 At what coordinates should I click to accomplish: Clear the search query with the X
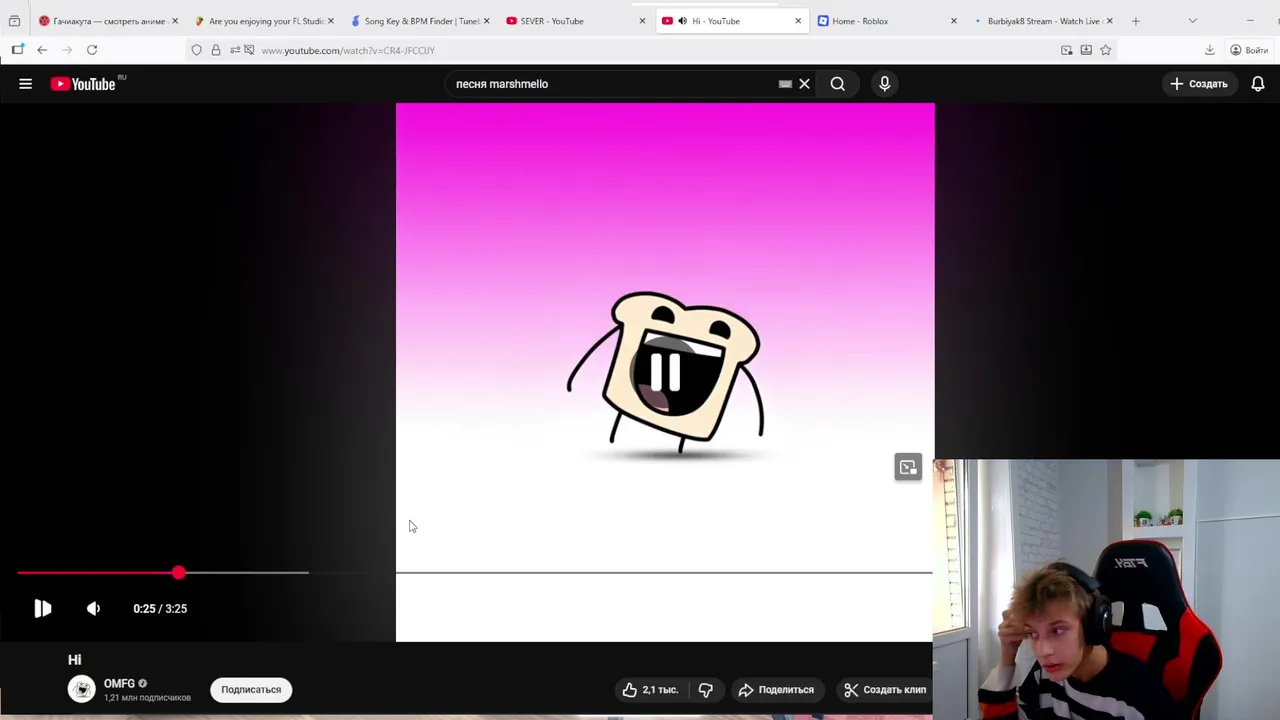point(804,84)
